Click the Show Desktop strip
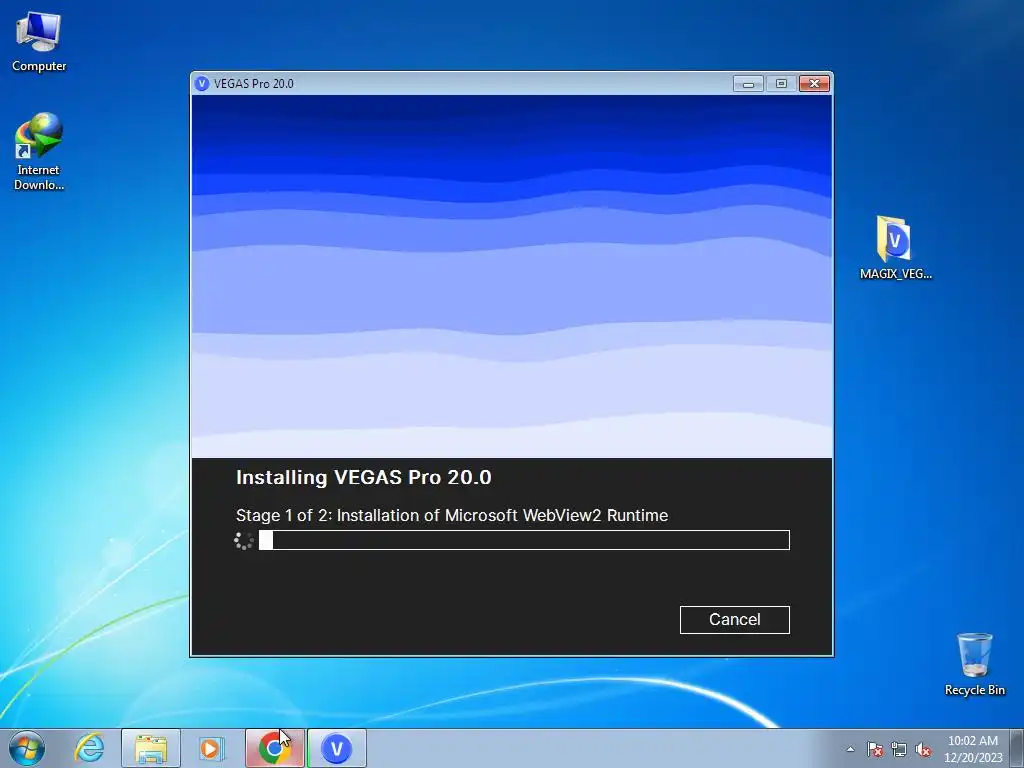The image size is (1024, 768). 1017,748
